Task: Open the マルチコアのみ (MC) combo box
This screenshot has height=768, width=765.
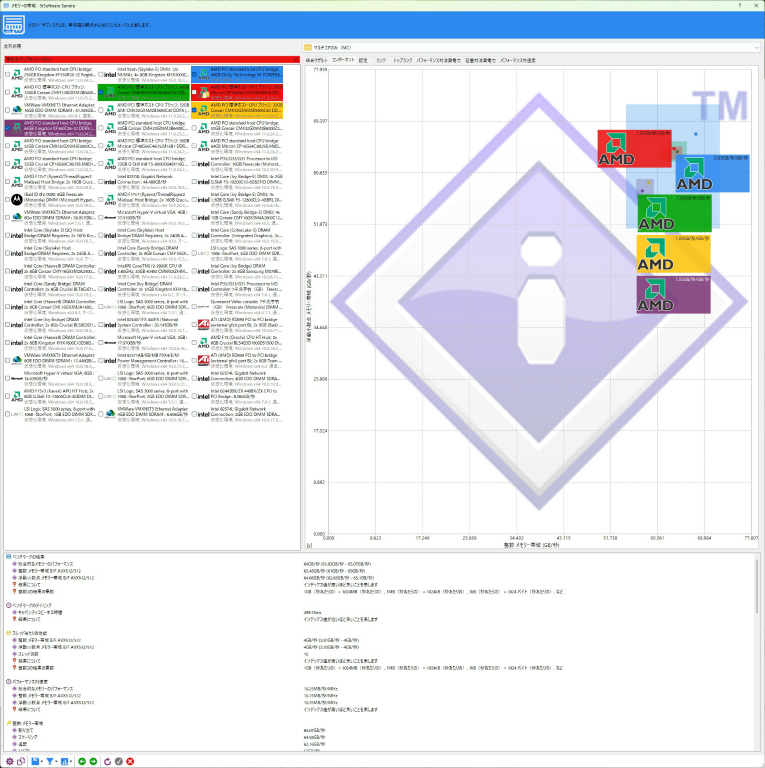Action: (x=531, y=48)
